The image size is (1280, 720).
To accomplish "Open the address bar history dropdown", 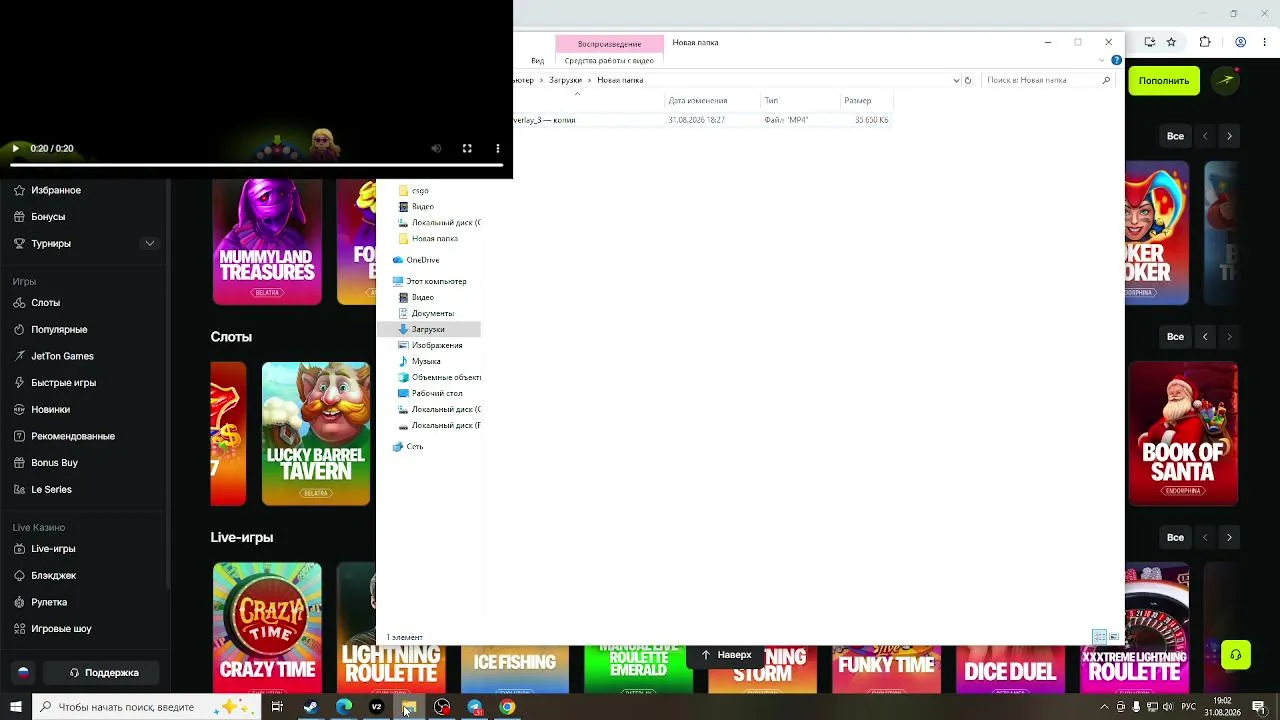I will coord(956,80).
